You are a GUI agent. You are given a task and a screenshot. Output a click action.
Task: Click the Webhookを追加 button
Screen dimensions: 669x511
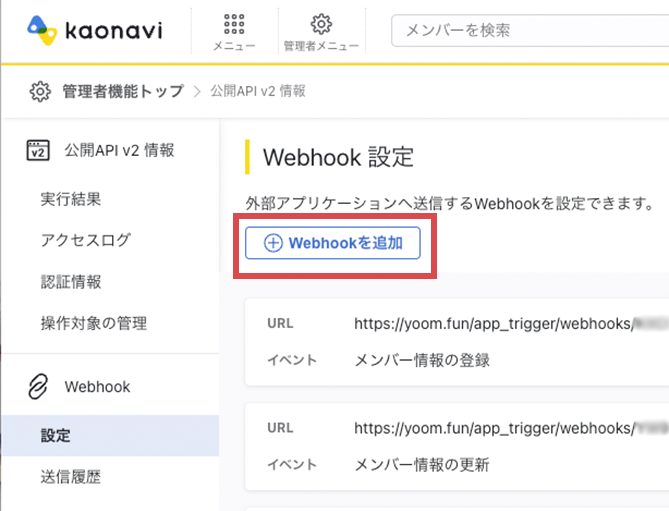(x=333, y=243)
